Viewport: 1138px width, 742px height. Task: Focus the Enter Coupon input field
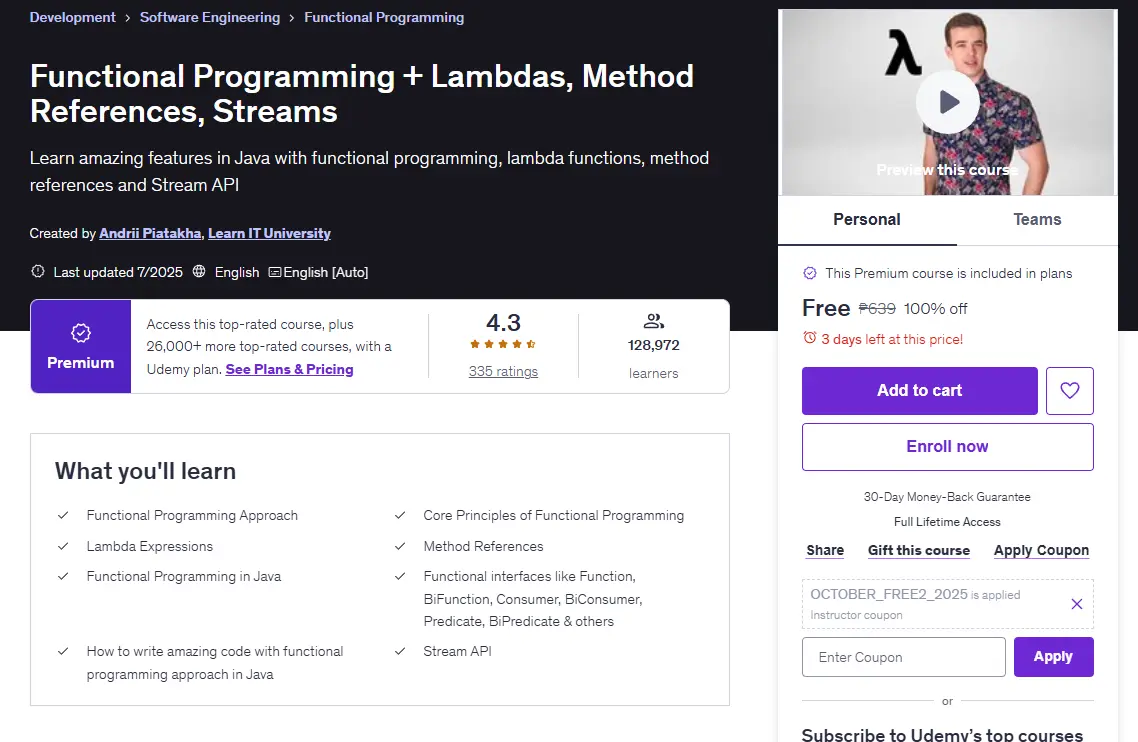coord(904,656)
